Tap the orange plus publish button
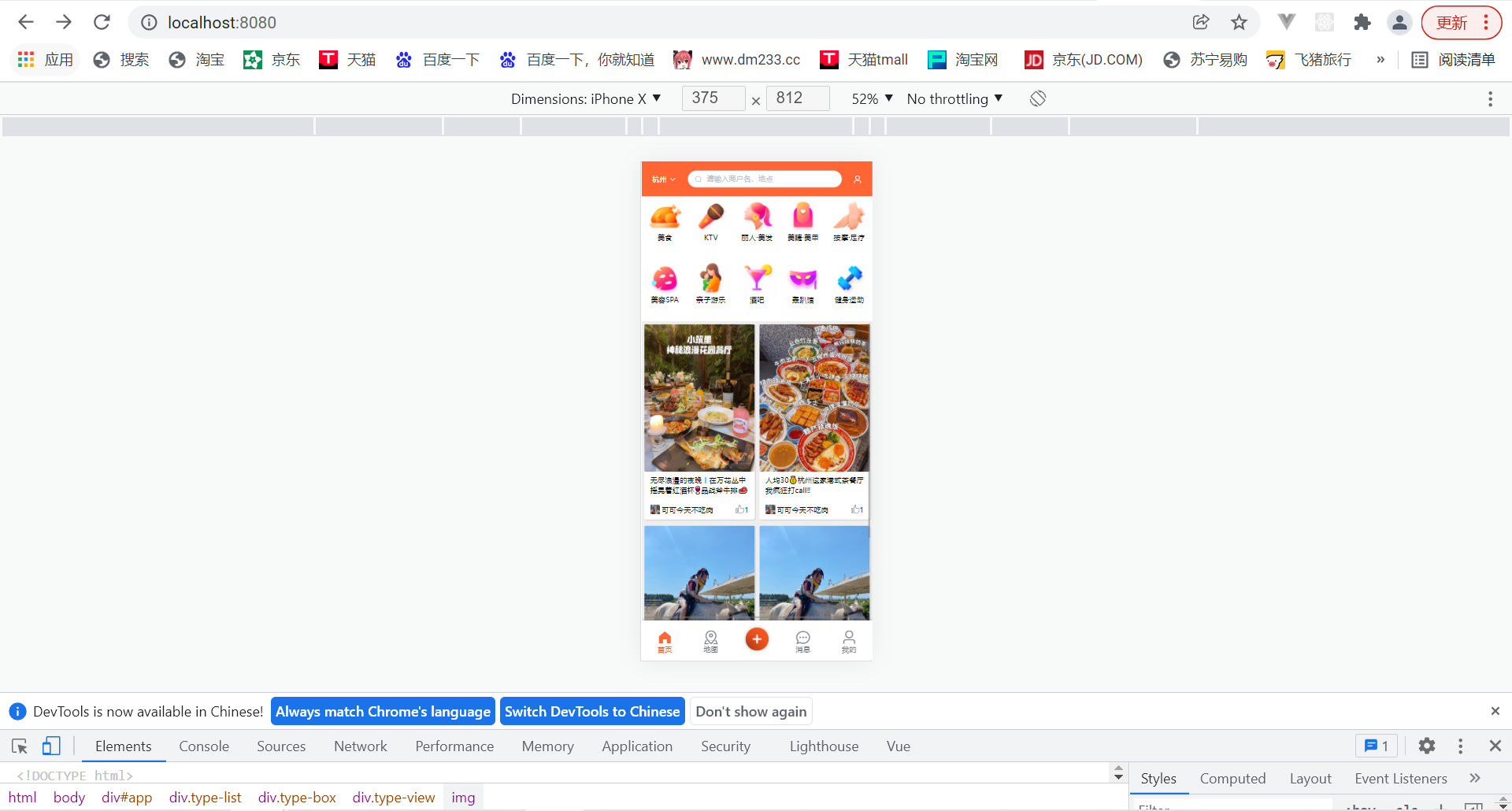 pyautogui.click(x=757, y=639)
